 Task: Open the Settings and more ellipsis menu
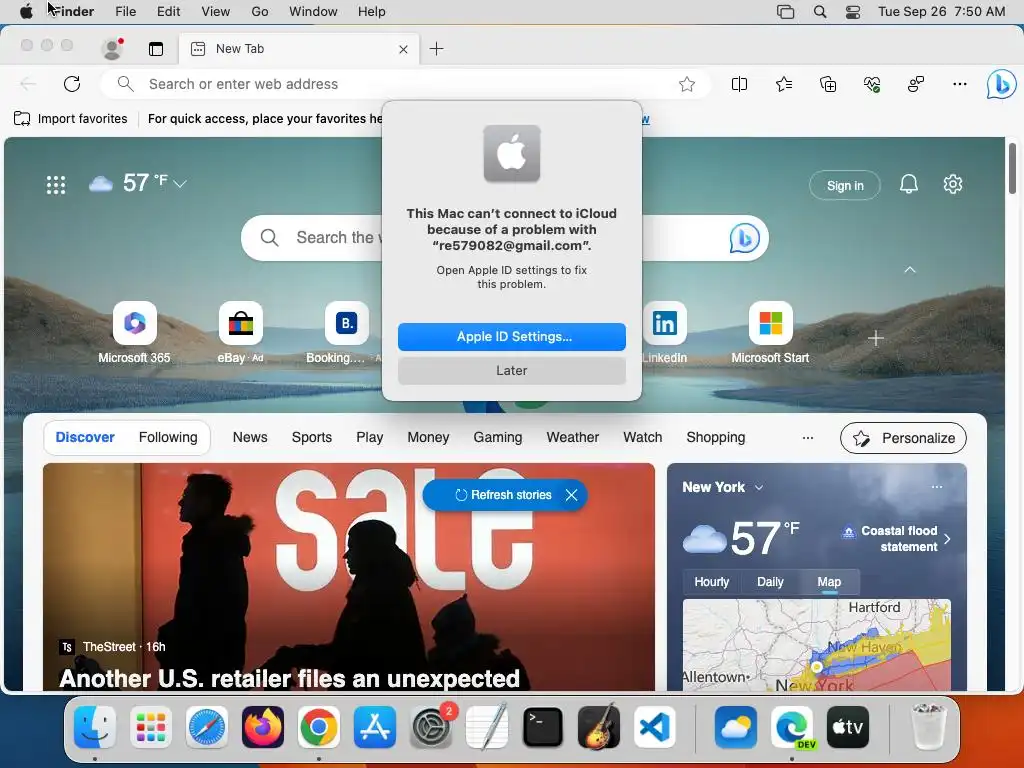959,84
